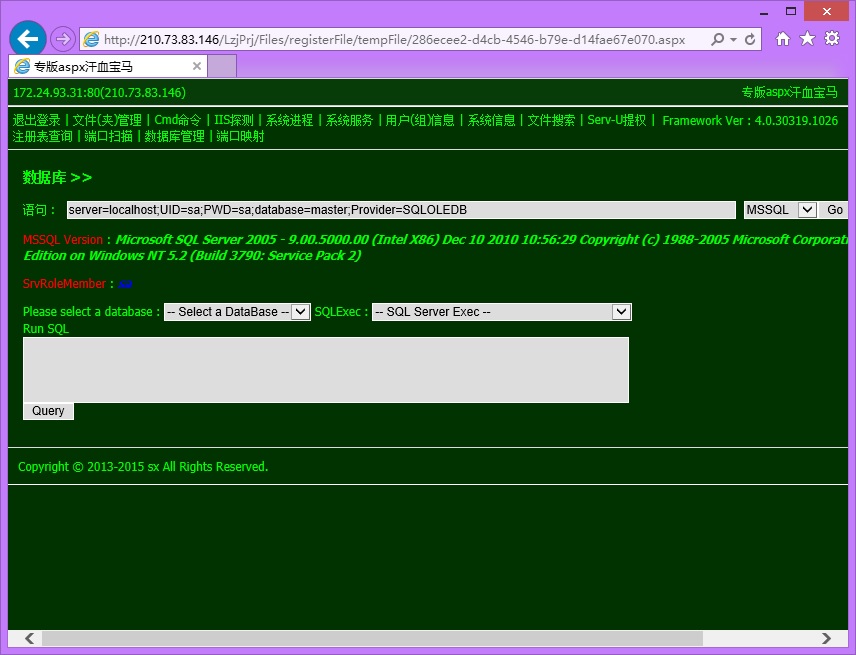The image size is (856, 655).
Task: Click 退出登录 logout link
Action: coord(37,120)
